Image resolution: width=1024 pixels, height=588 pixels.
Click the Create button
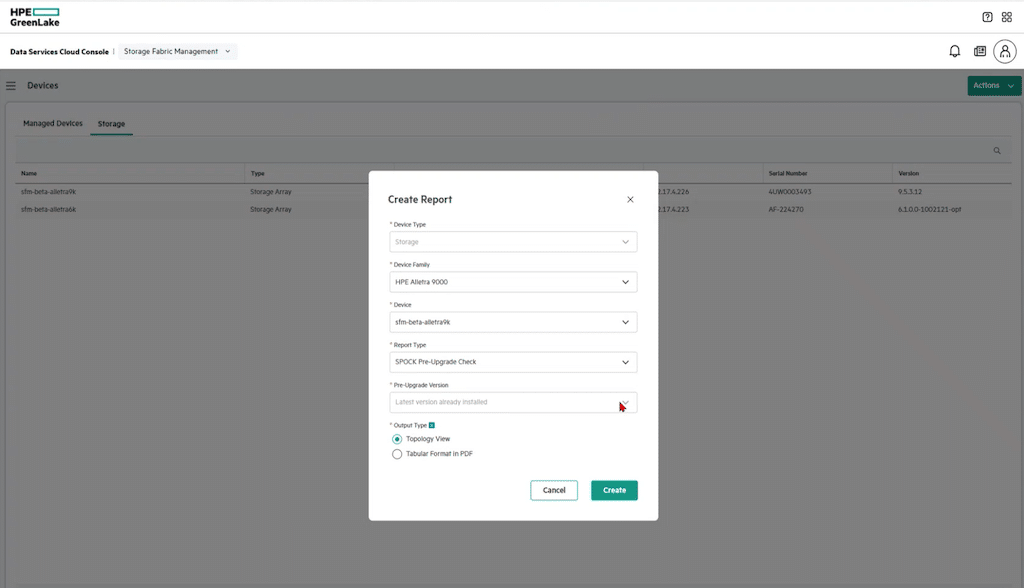tap(615, 491)
